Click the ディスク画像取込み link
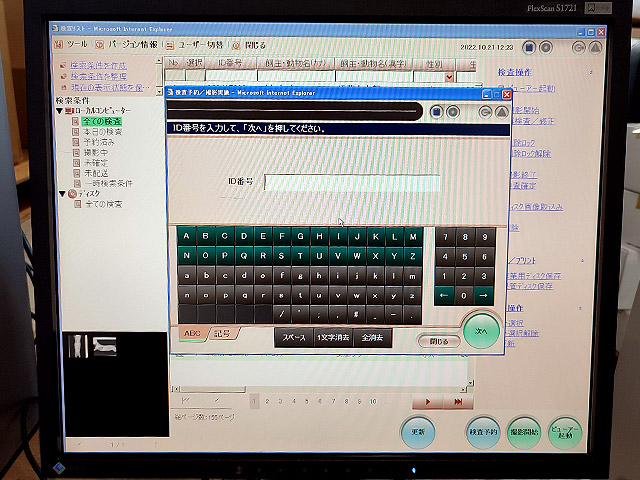Screen dimensions: 640x480 tap(537, 207)
